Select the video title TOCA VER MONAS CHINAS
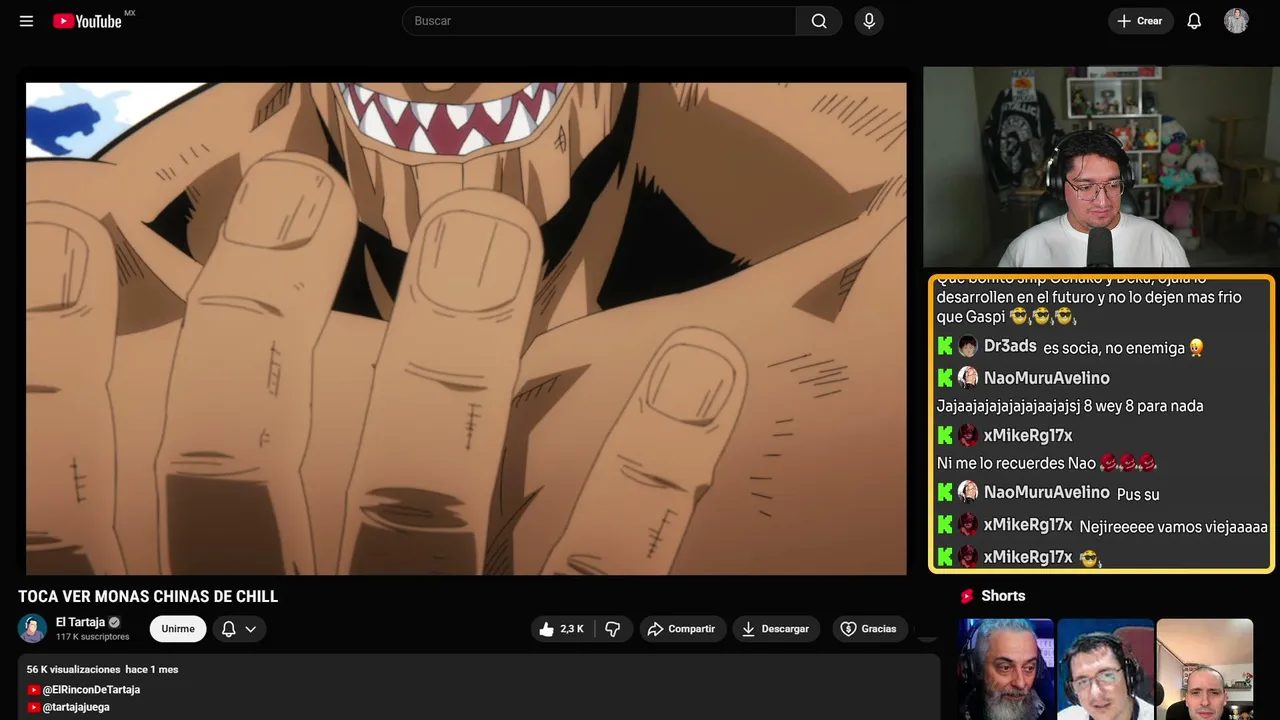Viewport: 1280px width, 720px height. (148, 597)
